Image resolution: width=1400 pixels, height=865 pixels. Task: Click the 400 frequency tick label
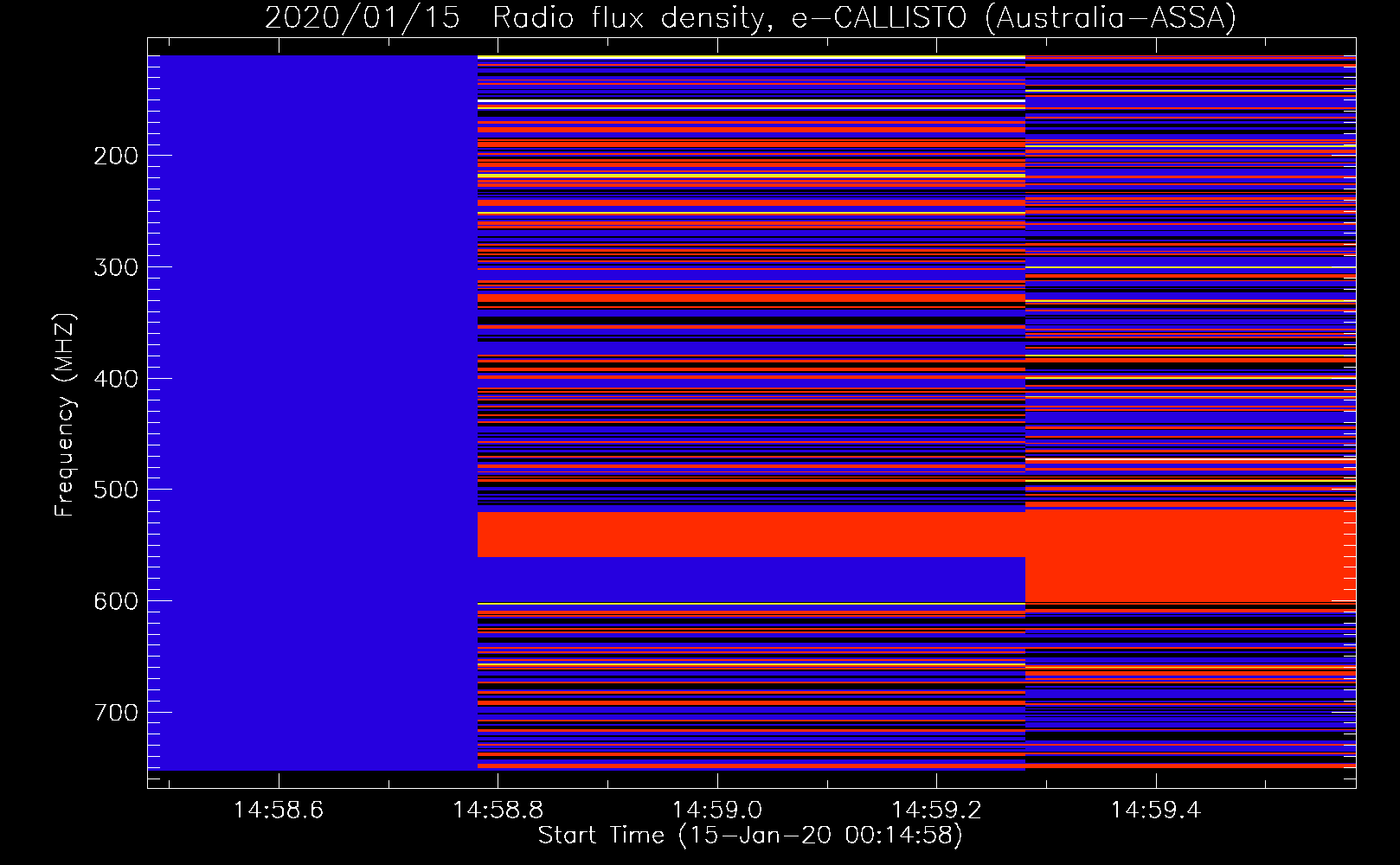pos(116,379)
